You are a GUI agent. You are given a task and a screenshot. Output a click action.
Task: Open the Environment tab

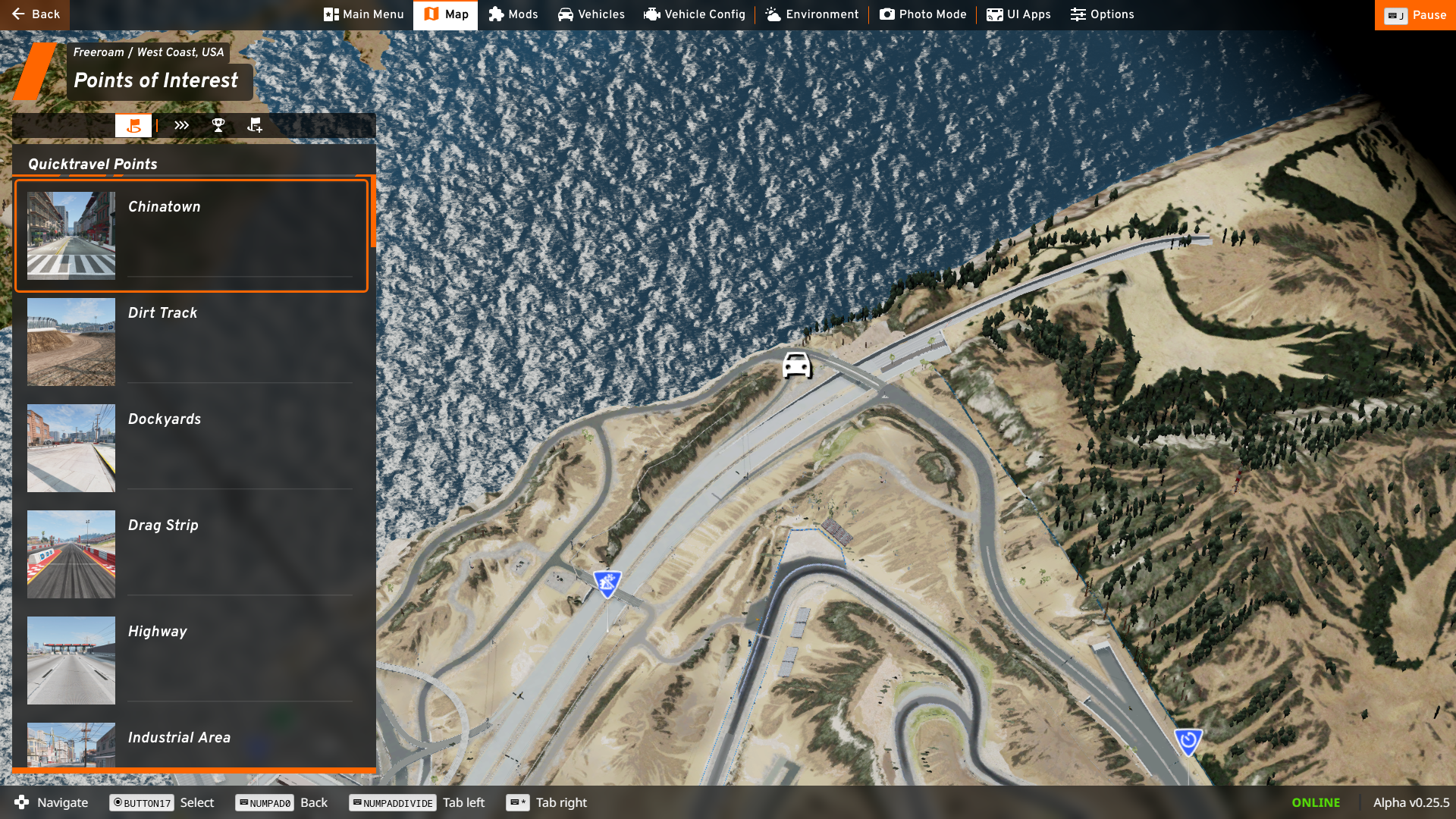pyautogui.click(x=811, y=14)
